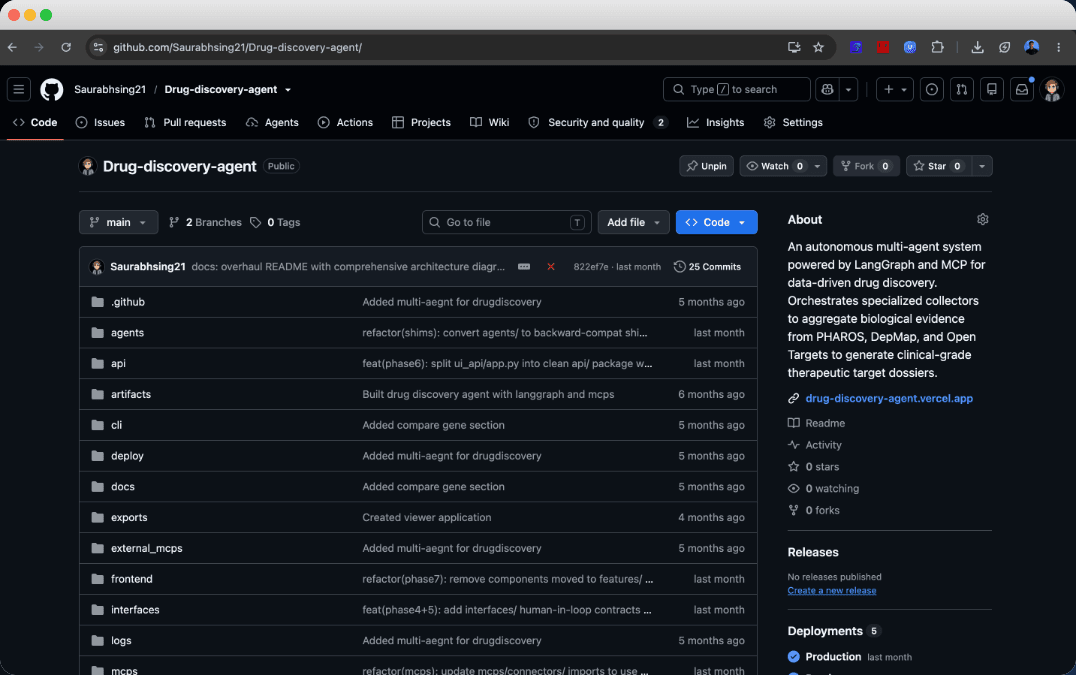
Task: Expand the commit message ellipsis button
Action: 524,266
